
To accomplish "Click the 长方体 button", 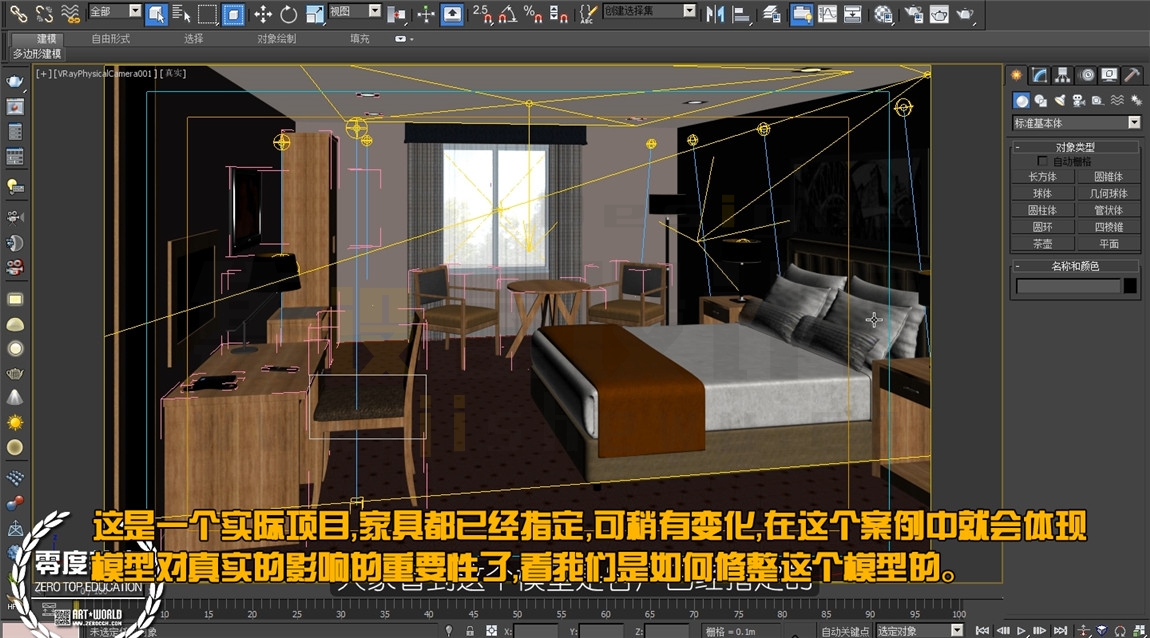I will (1043, 176).
